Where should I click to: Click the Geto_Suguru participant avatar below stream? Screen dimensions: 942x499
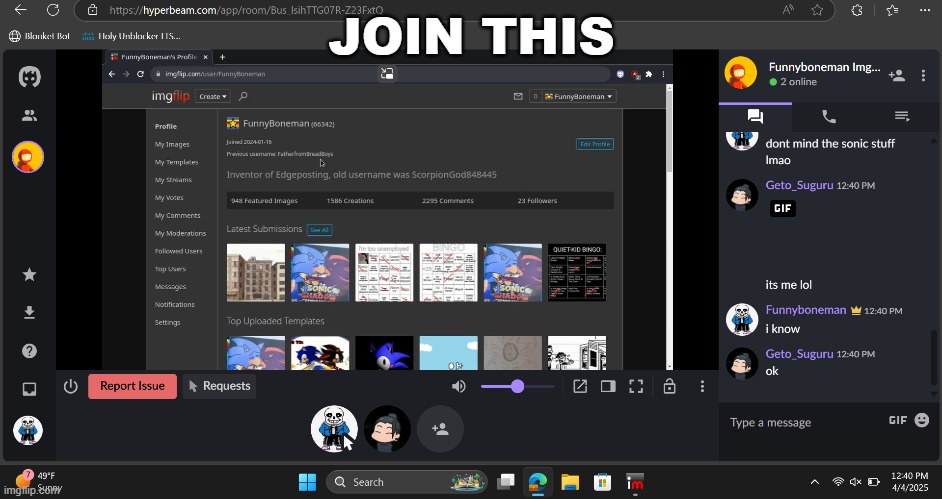[387, 429]
